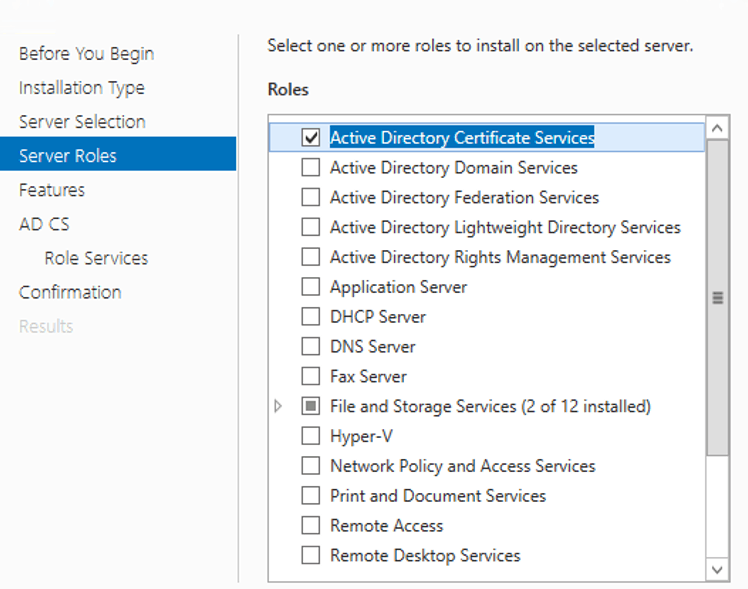Viewport: 748px width, 589px height.
Task: Check Active Directory Rights Management Services box
Action: (311, 257)
